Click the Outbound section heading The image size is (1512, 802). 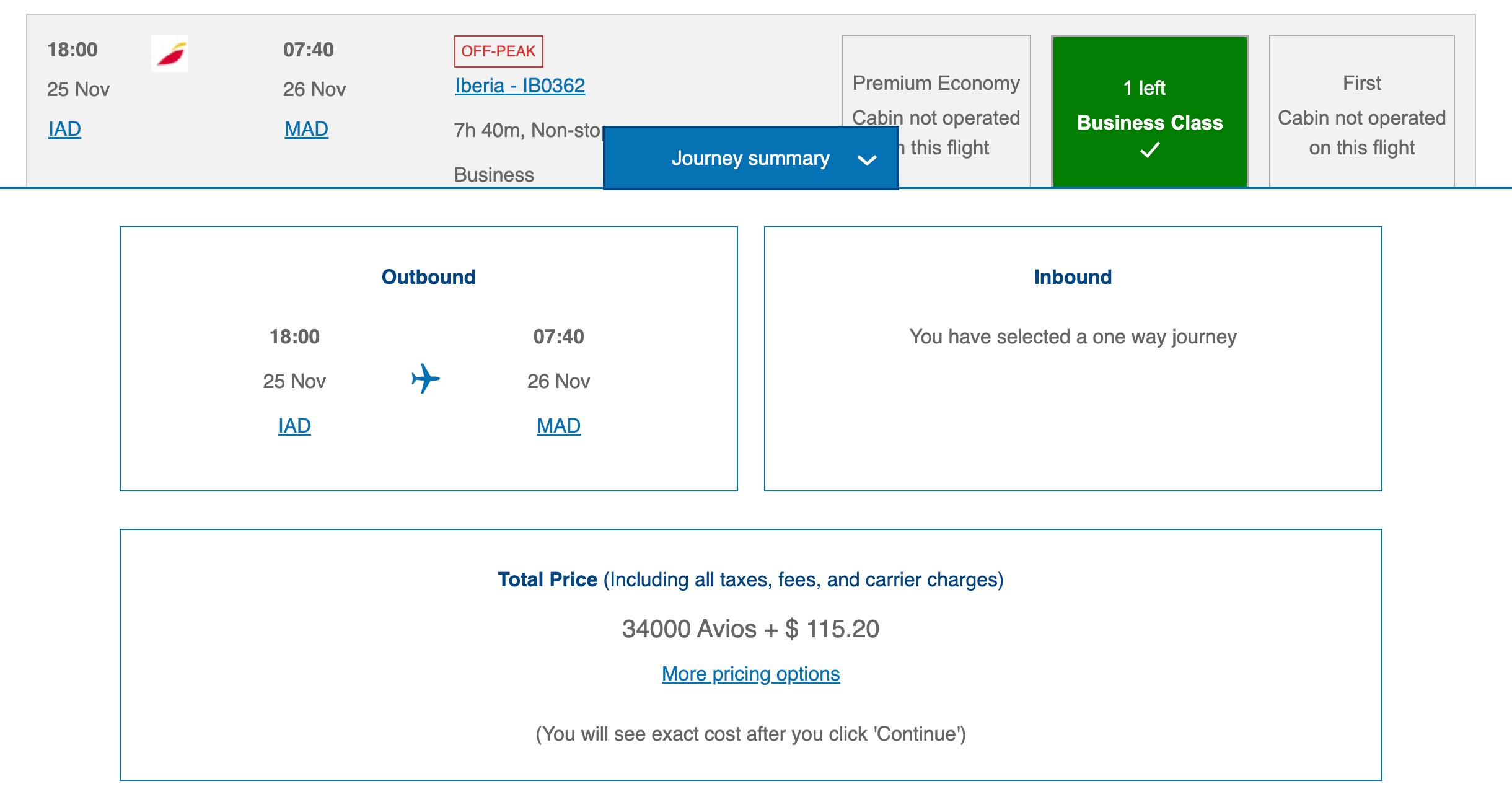click(428, 277)
